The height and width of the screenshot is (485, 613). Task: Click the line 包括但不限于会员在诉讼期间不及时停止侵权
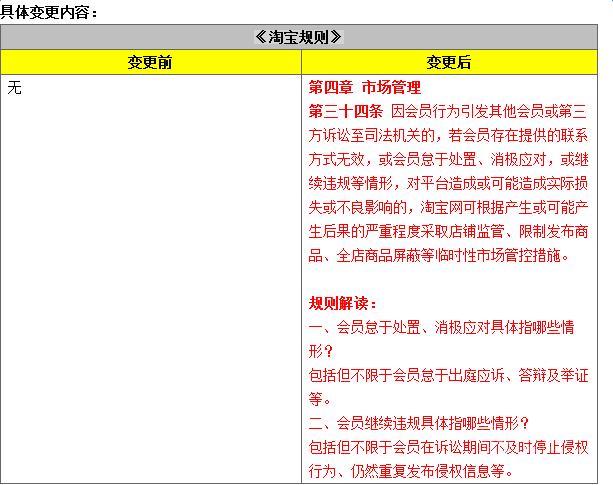448,447
